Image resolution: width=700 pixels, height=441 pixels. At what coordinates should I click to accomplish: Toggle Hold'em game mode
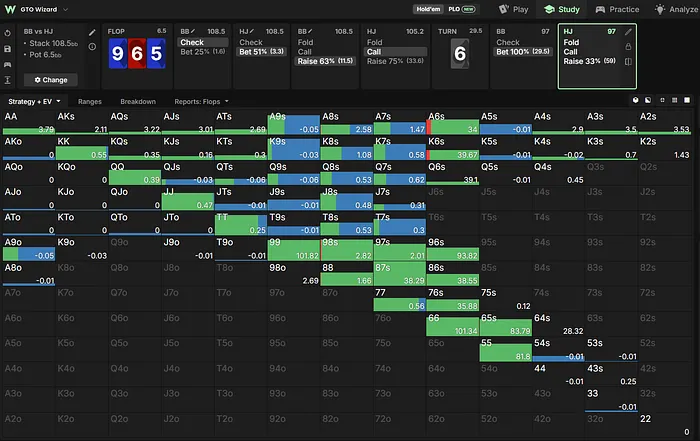tap(428, 9)
